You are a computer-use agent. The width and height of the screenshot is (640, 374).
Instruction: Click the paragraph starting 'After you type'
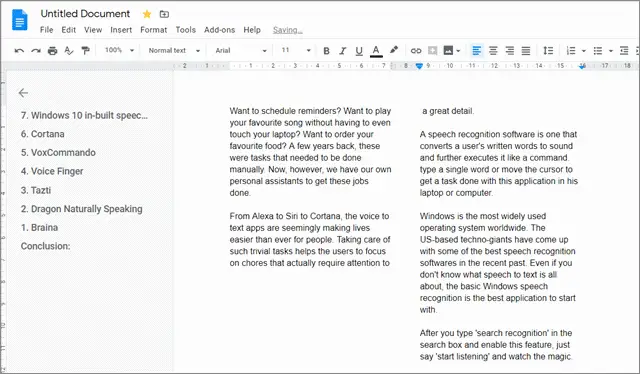(x=496, y=345)
